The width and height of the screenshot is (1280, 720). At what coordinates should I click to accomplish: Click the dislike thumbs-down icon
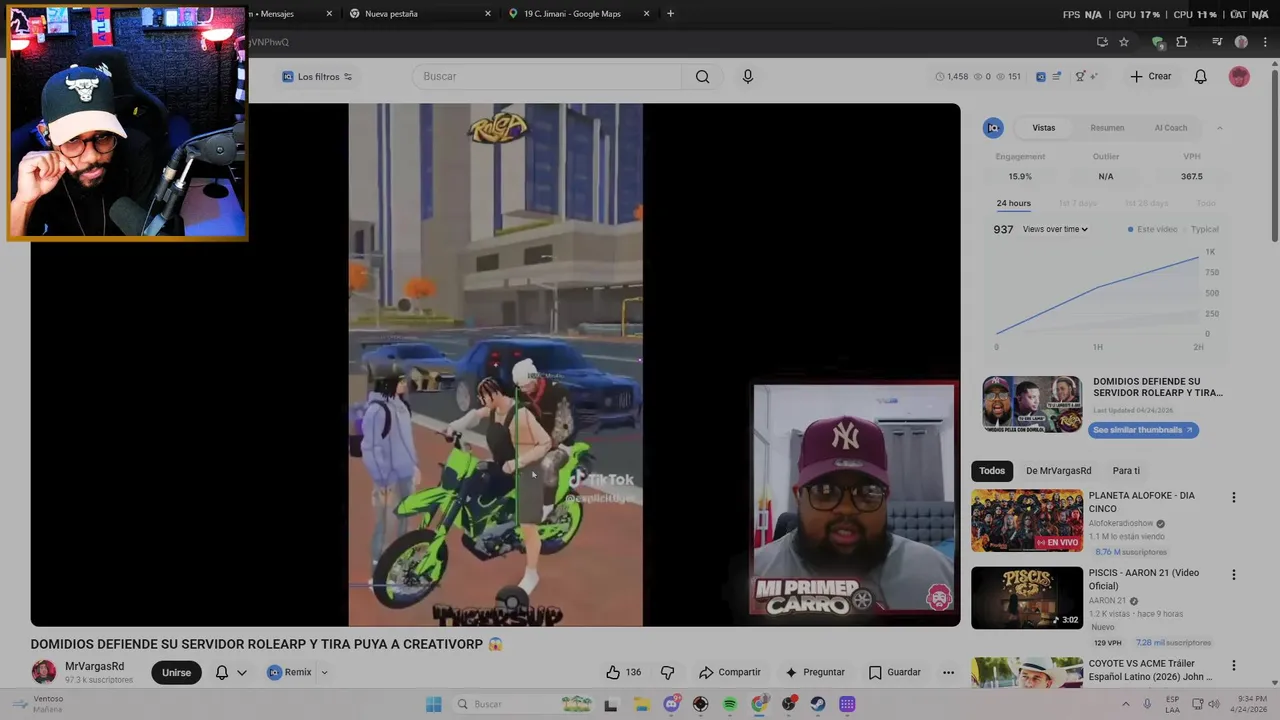coord(667,673)
